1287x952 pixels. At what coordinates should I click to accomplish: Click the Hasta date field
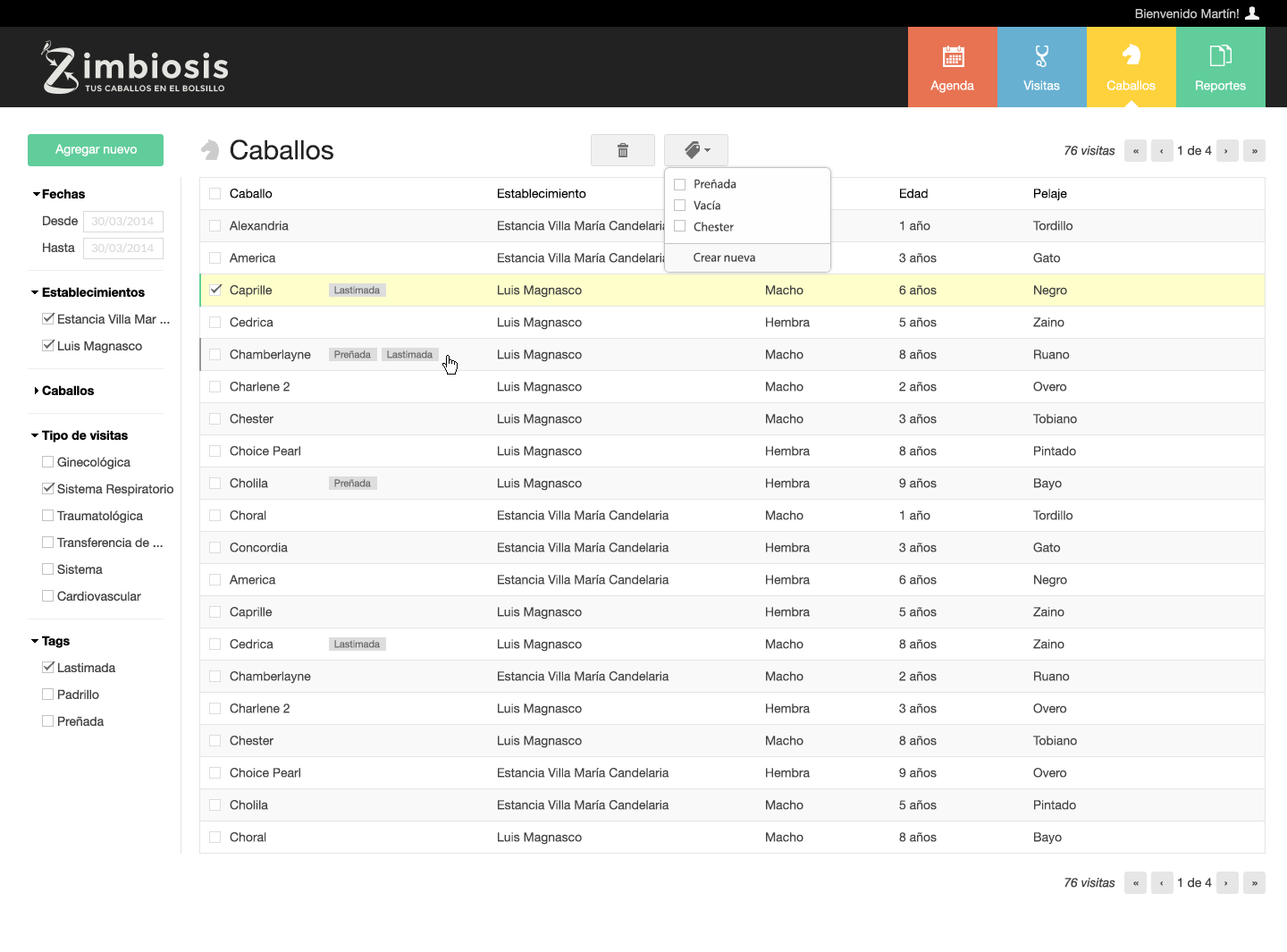(x=123, y=248)
